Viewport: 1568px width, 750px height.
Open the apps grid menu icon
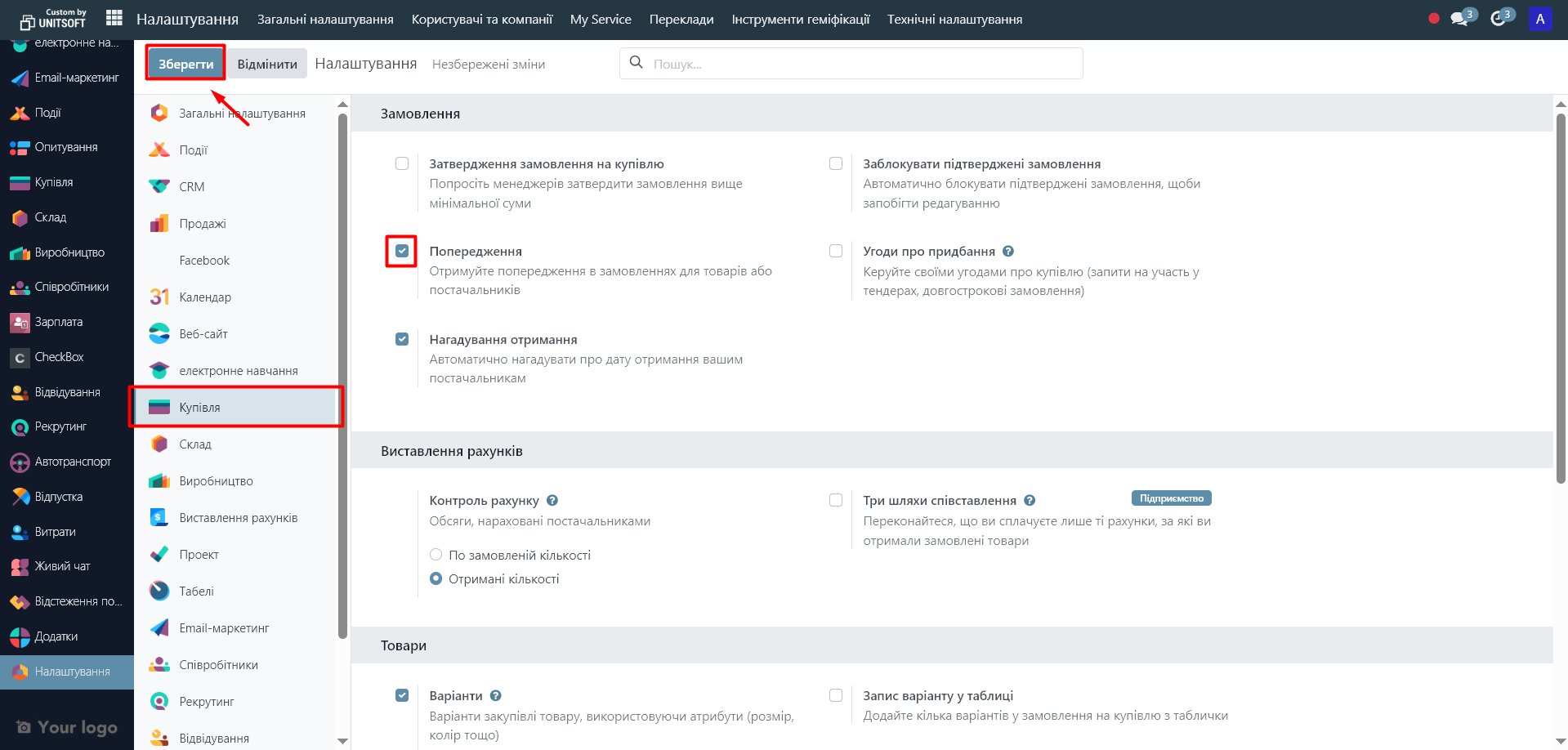pyautogui.click(x=114, y=18)
